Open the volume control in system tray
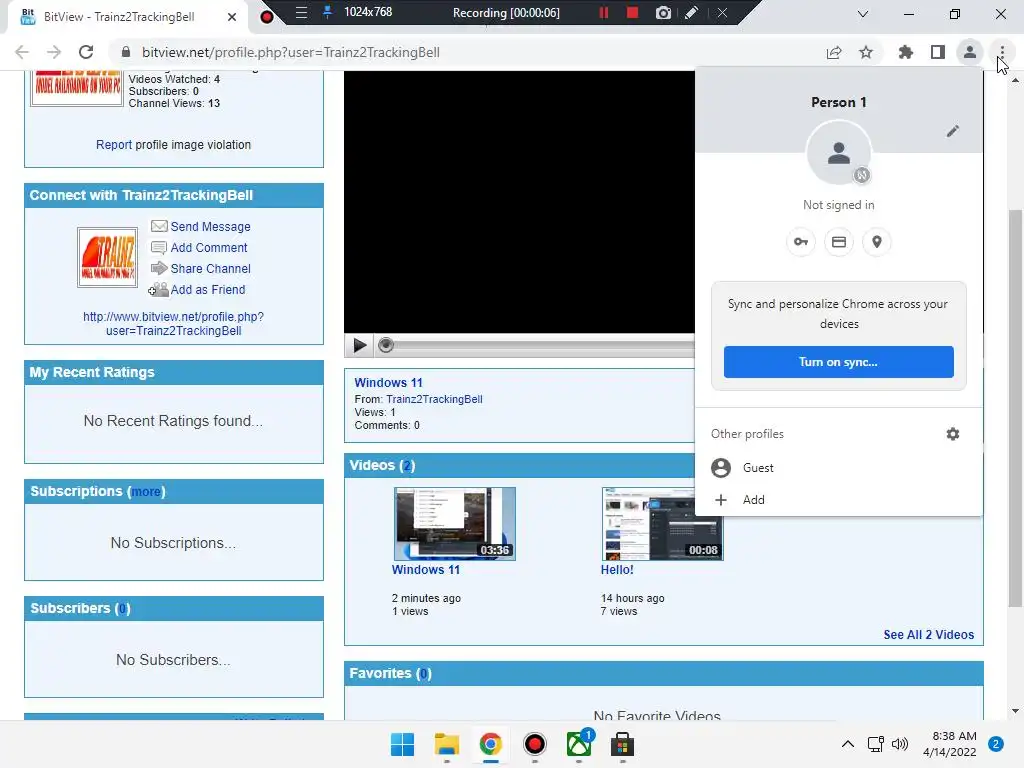The height and width of the screenshot is (768, 1024). [900, 744]
